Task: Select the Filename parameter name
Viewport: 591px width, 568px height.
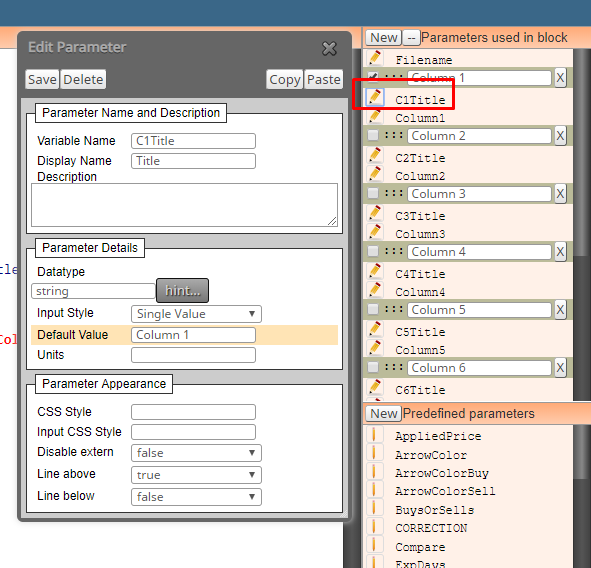Action: (x=424, y=60)
